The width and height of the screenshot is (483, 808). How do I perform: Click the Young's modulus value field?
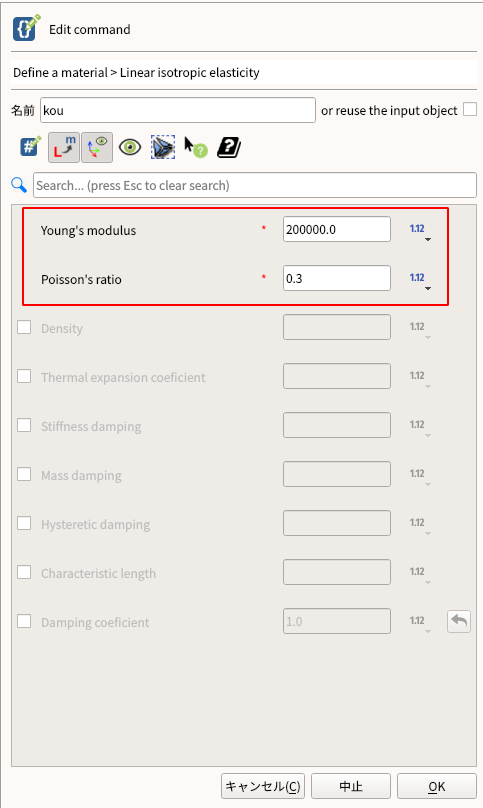coord(337,229)
